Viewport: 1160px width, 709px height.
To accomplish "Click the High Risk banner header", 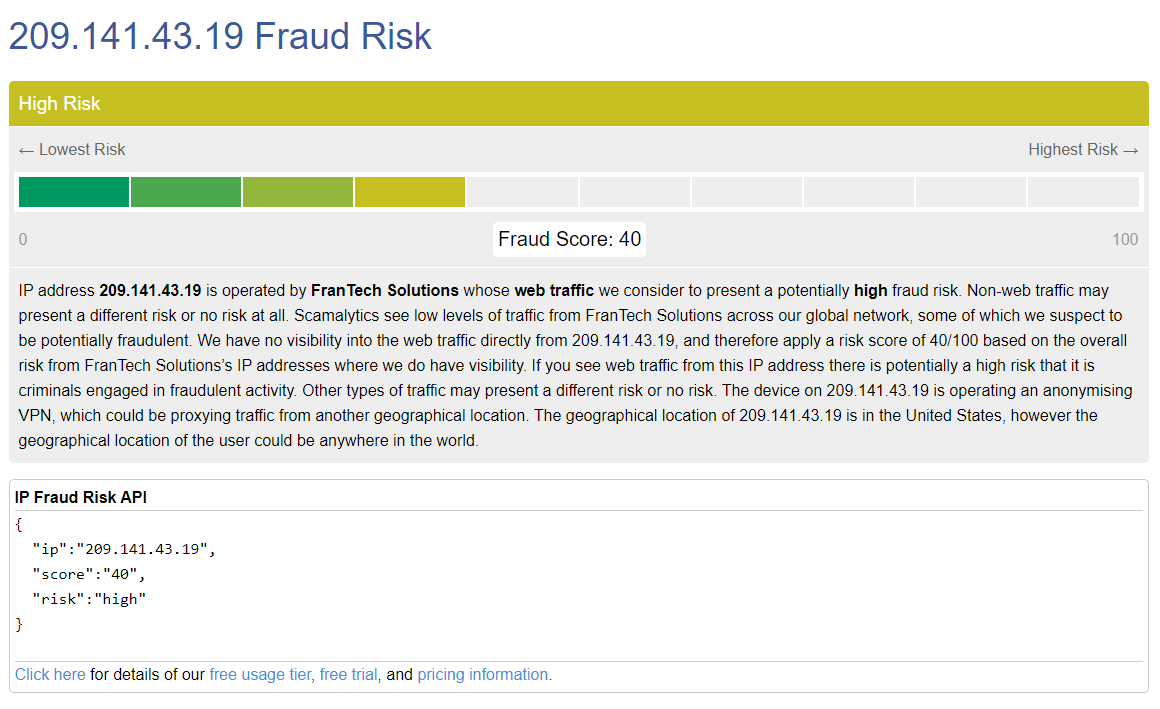I will click(x=60, y=104).
